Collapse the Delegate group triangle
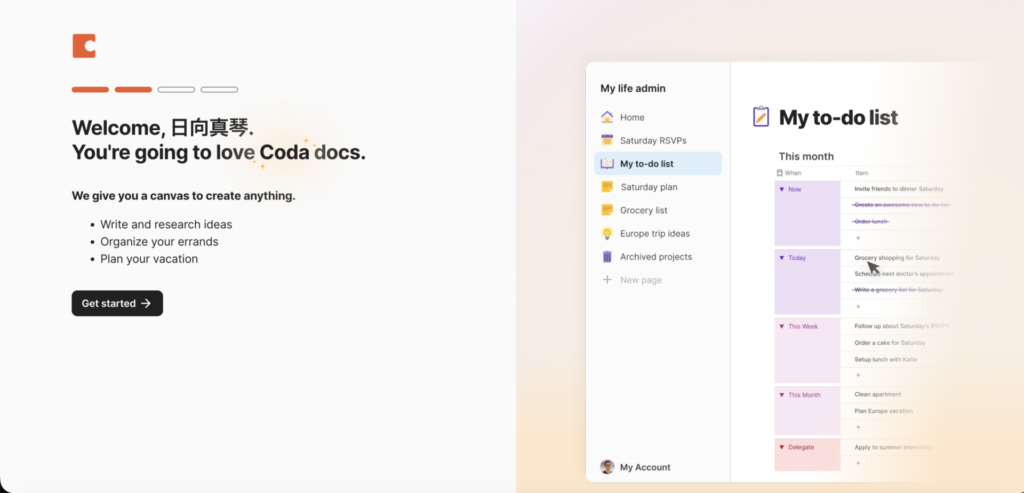 click(x=781, y=447)
